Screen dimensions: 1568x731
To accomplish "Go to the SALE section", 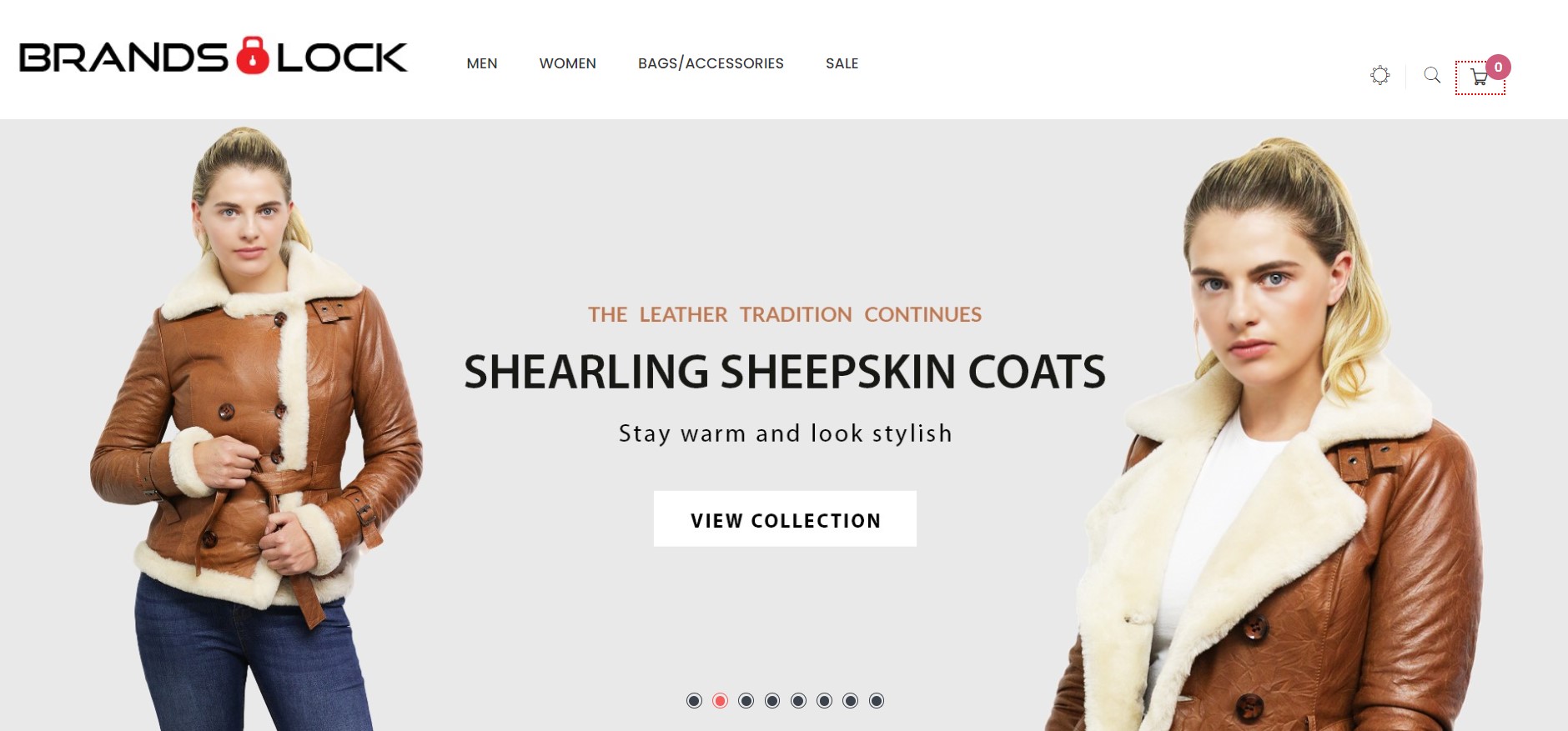I will pos(842,63).
